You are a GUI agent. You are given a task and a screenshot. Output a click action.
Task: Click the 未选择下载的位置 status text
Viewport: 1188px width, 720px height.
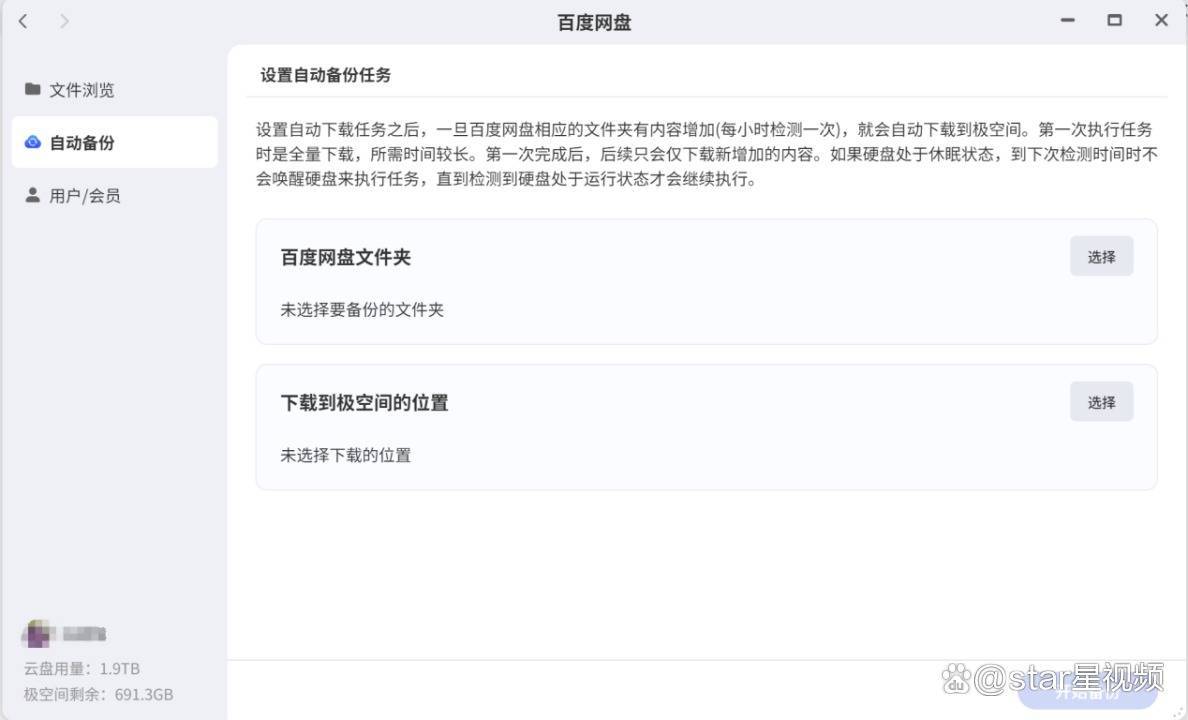[345, 455]
